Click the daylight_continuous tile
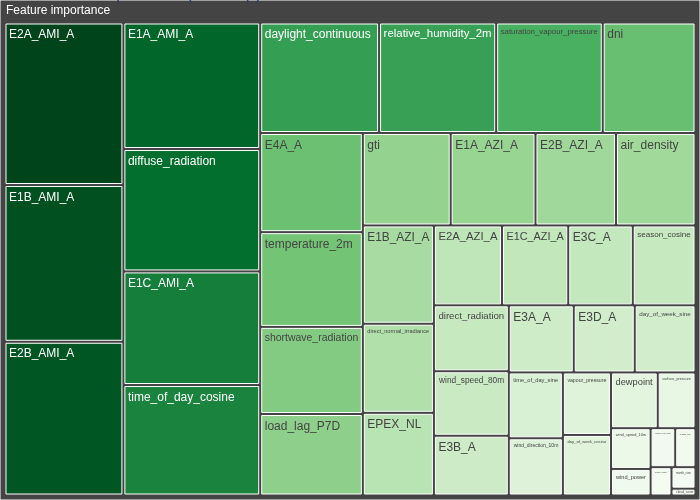Viewport: 700px width, 500px height. [x=319, y=78]
